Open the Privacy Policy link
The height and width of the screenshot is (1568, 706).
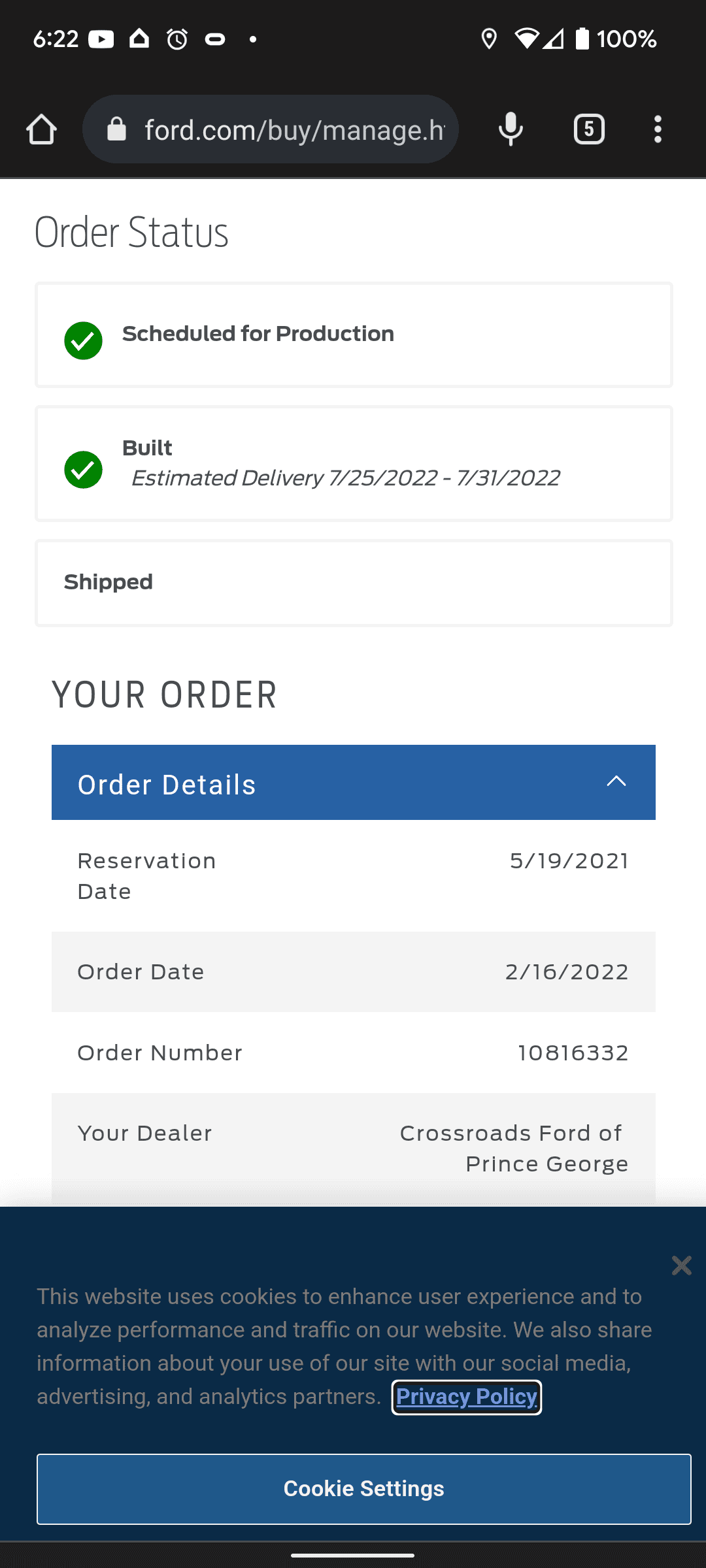pos(466,1397)
